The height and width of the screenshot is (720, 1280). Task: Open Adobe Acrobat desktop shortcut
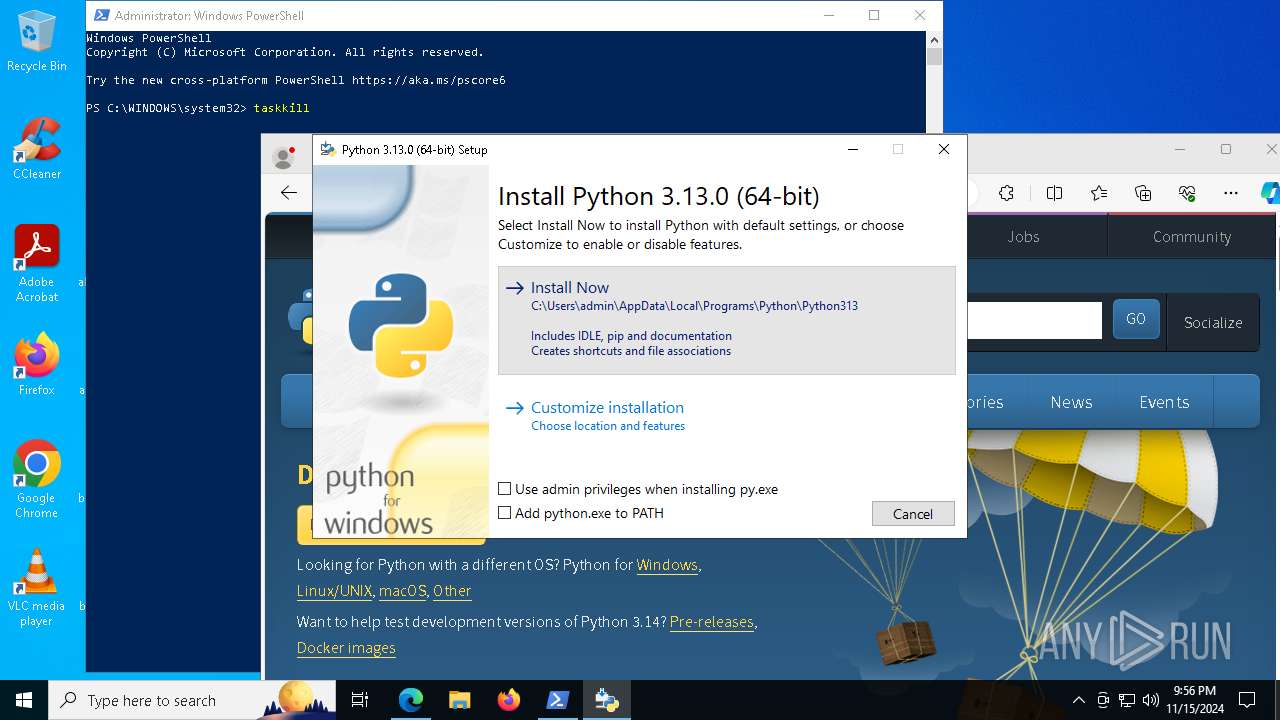[x=37, y=263]
